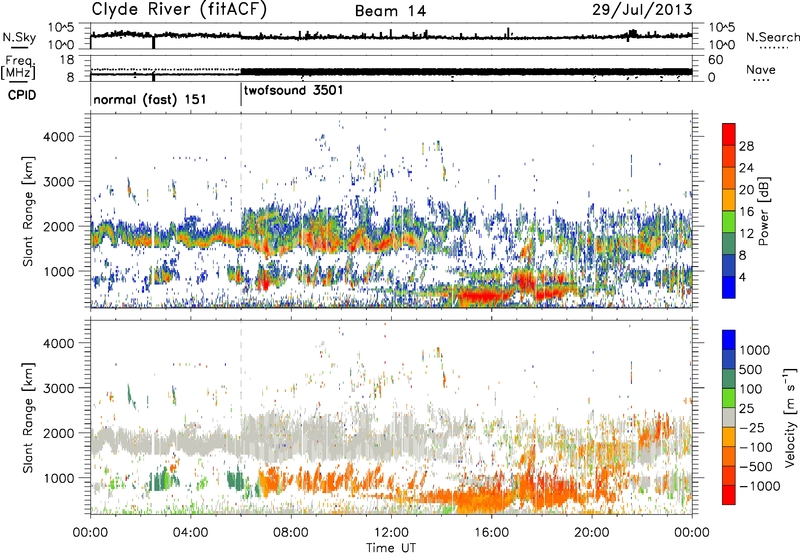Image resolution: width=800 pixels, height=554 pixels.
Task: Click velocity colorbar value '-1000'
Action: pos(759,486)
